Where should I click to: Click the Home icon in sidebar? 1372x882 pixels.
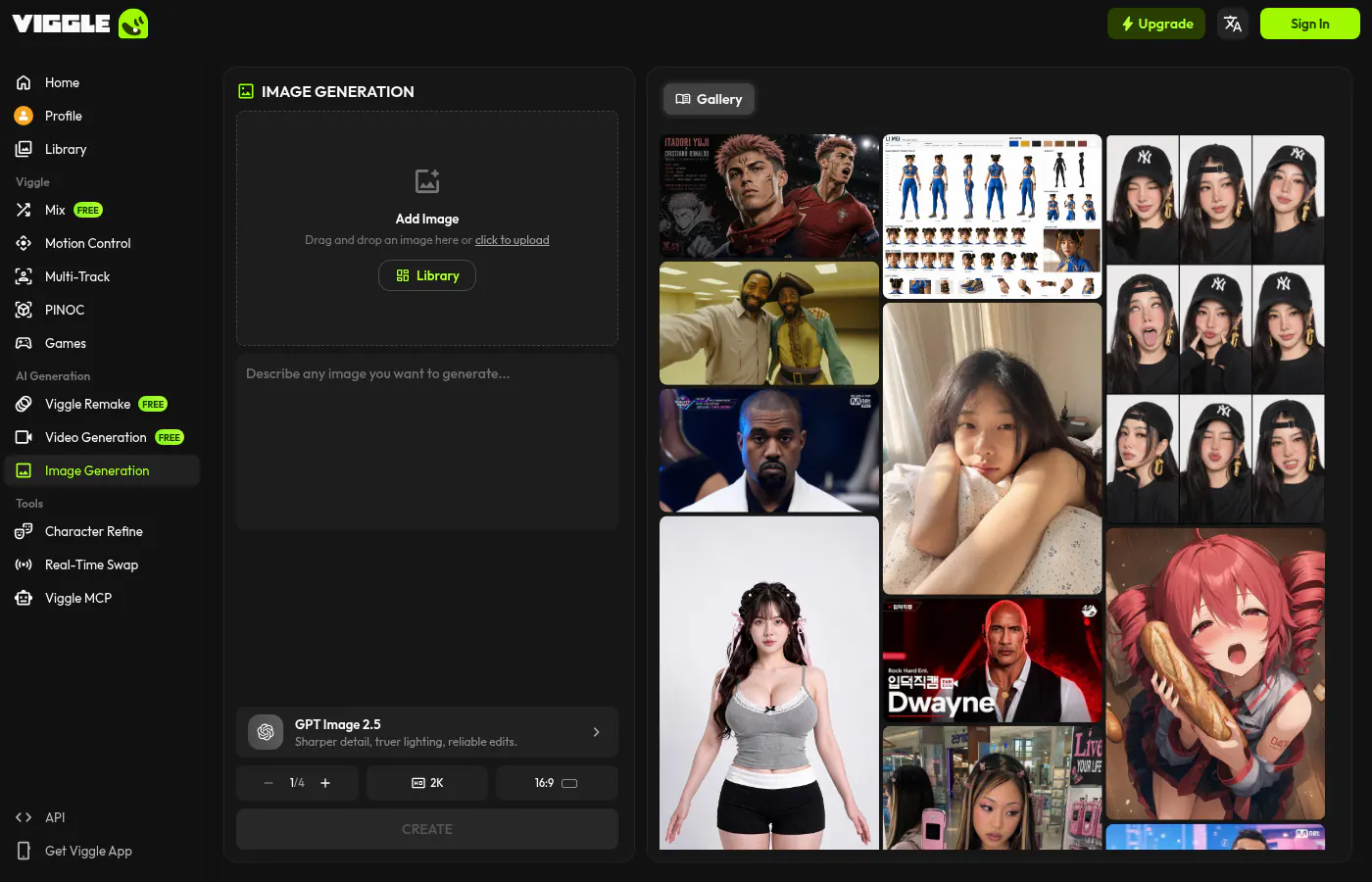pyautogui.click(x=24, y=82)
